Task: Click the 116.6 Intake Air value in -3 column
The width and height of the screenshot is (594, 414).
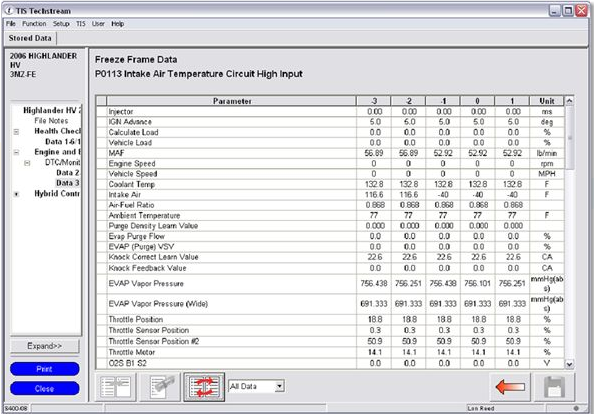Action: point(374,195)
